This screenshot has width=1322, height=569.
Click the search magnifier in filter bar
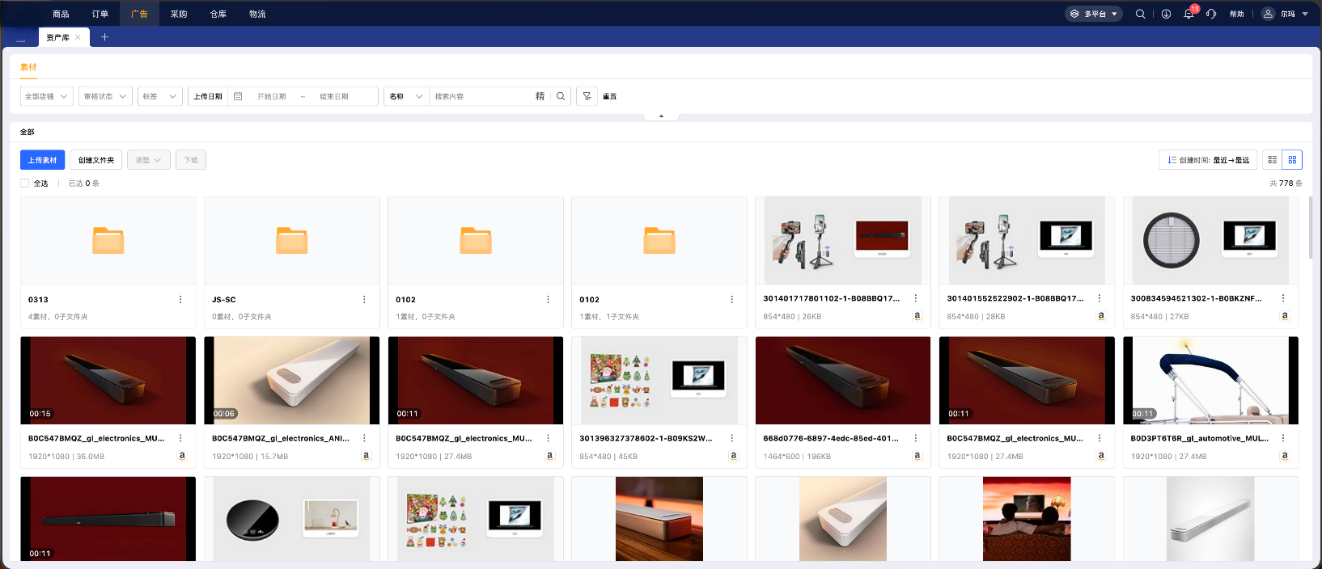tap(561, 96)
